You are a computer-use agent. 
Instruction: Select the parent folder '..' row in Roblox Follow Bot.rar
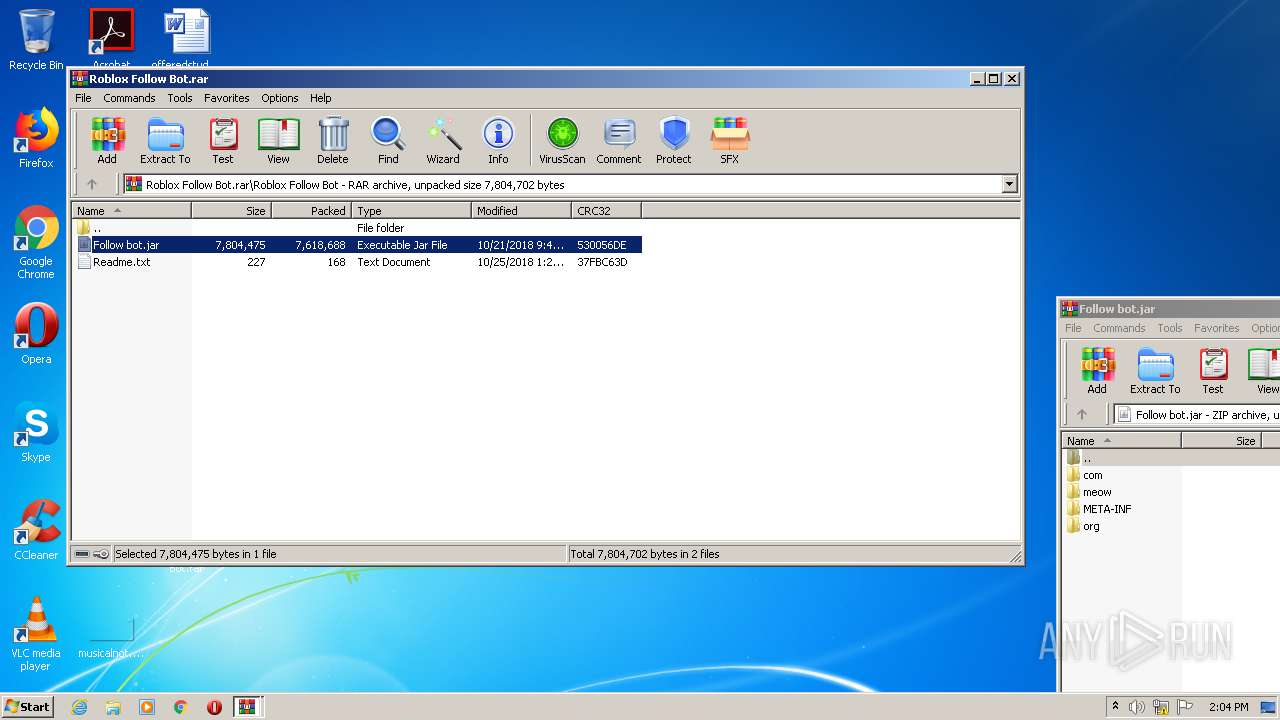tap(358, 228)
